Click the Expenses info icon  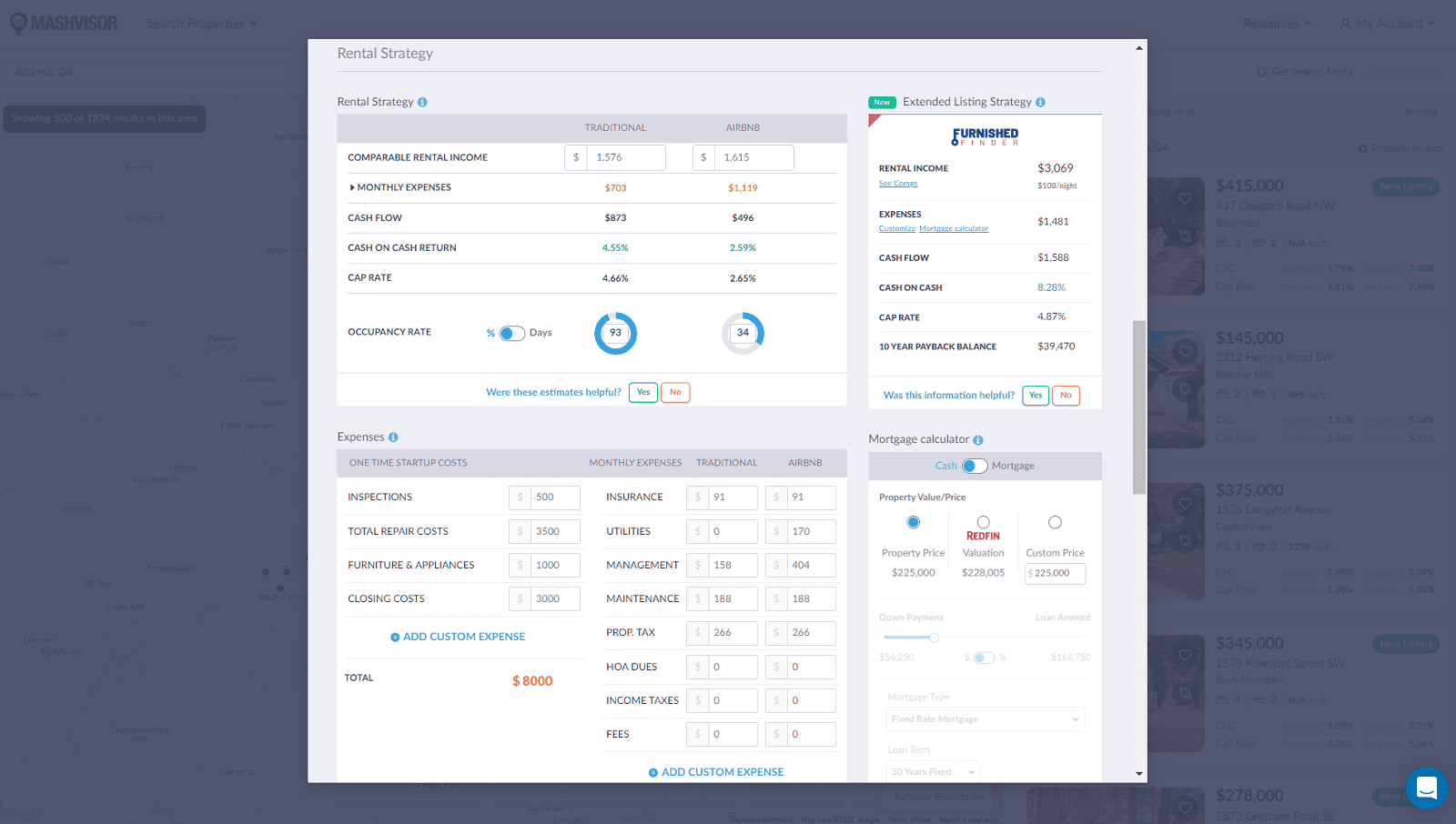click(393, 437)
